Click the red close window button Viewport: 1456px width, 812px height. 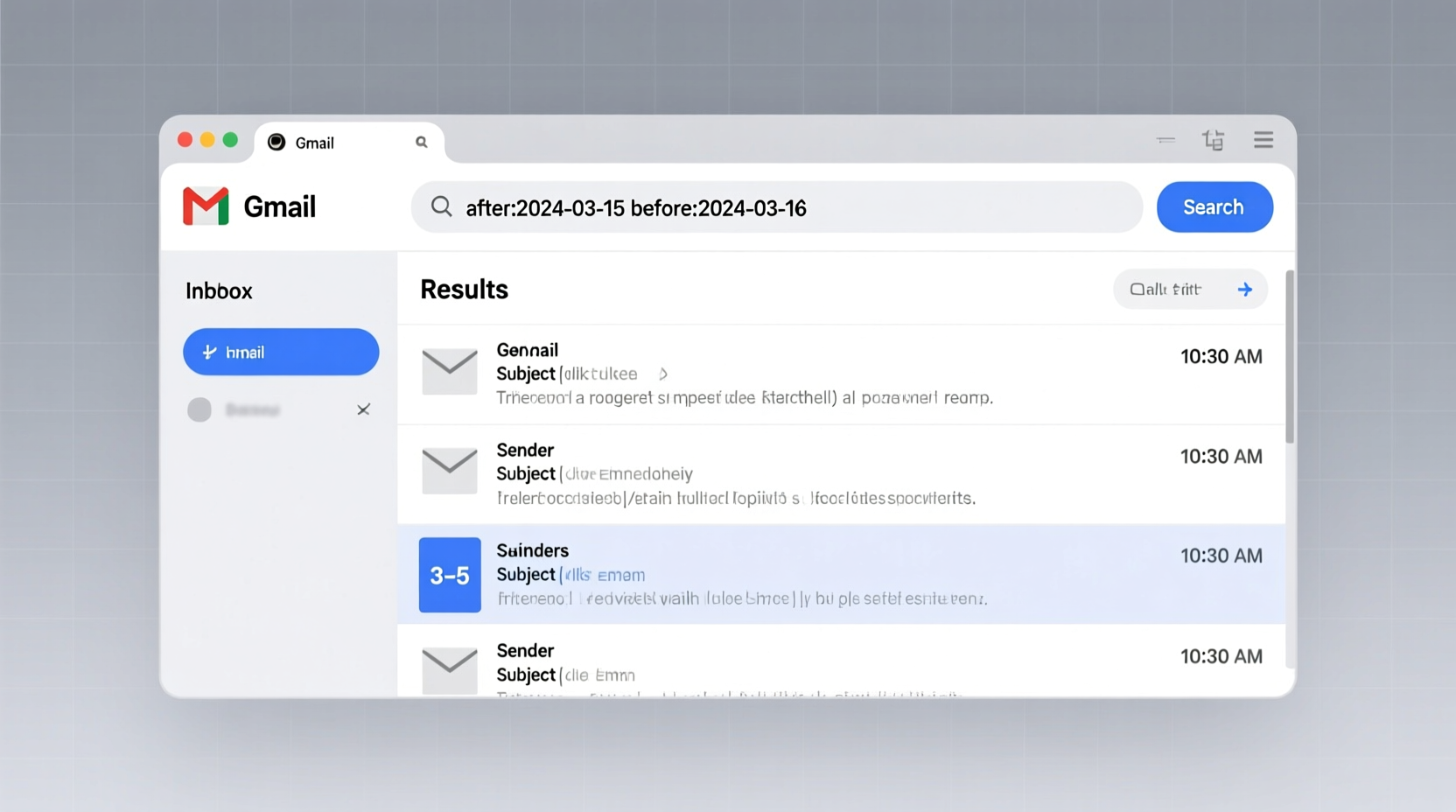[x=185, y=140]
